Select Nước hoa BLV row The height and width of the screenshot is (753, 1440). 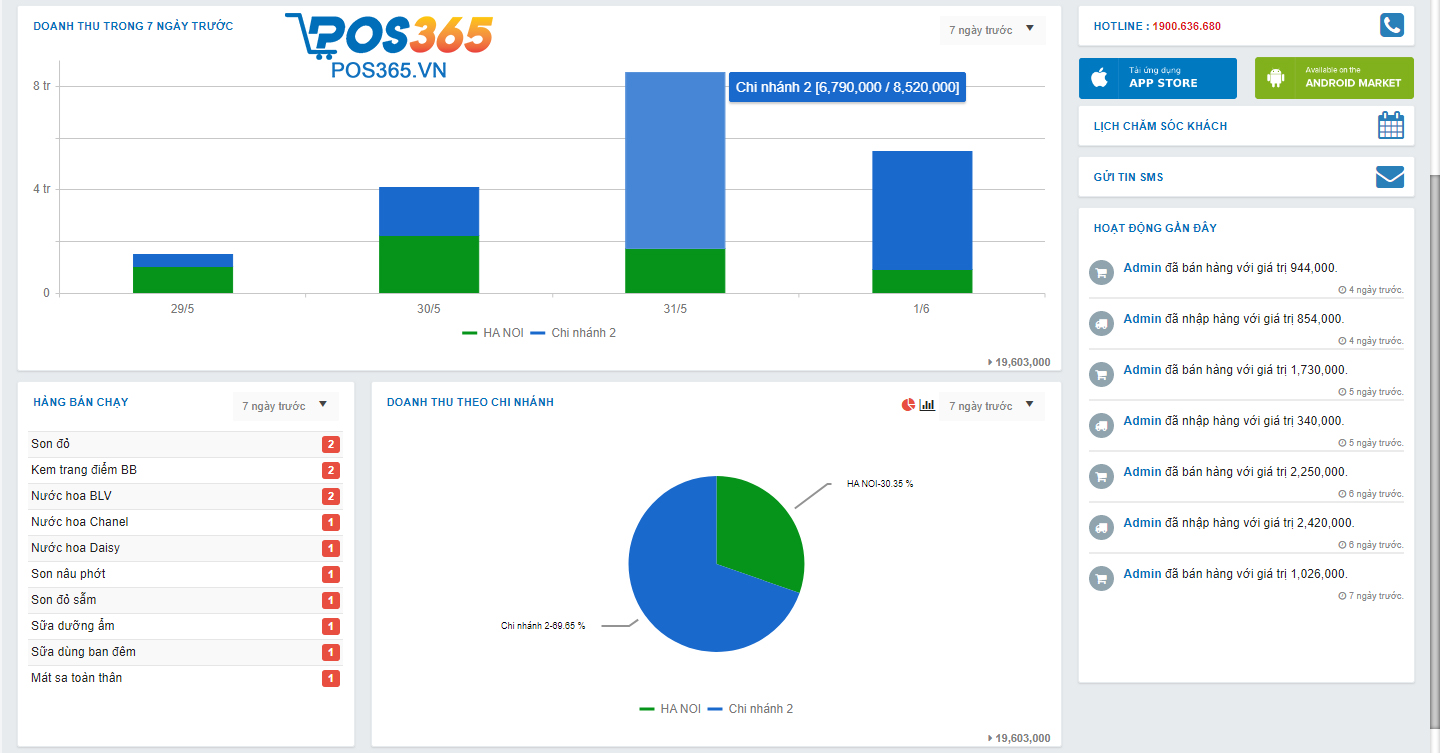pos(185,496)
